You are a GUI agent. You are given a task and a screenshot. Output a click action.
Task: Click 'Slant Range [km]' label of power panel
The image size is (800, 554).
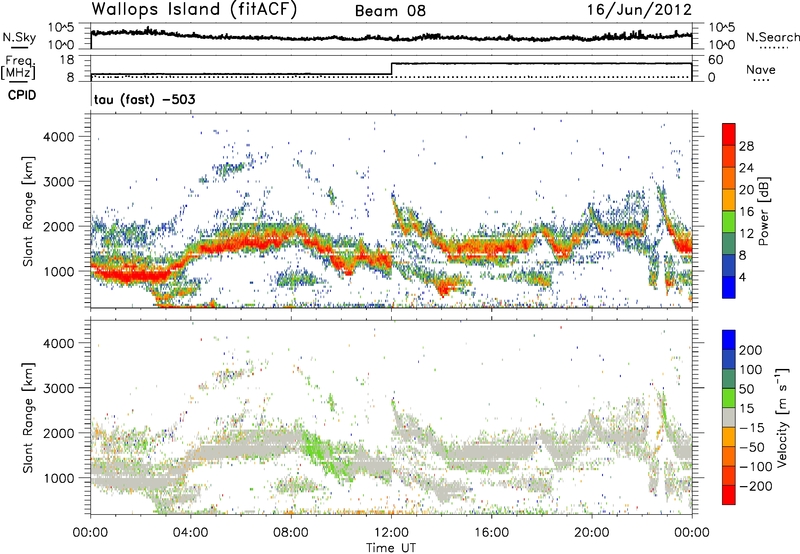pyautogui.click(x=28, y=211)
